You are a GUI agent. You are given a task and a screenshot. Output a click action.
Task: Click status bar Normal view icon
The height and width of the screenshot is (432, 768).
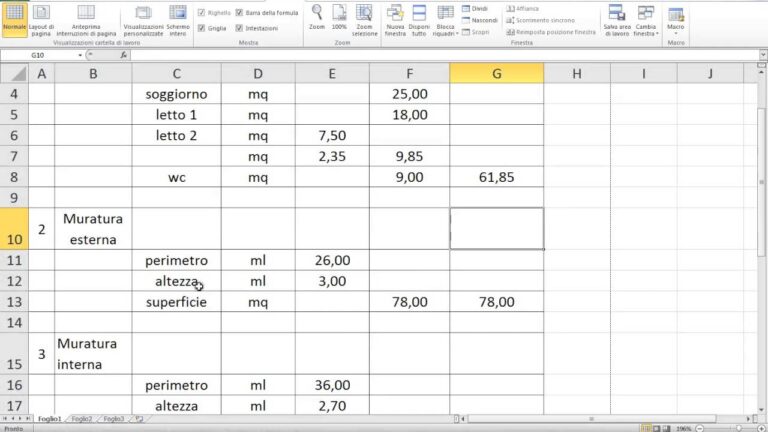pos(647,429)
